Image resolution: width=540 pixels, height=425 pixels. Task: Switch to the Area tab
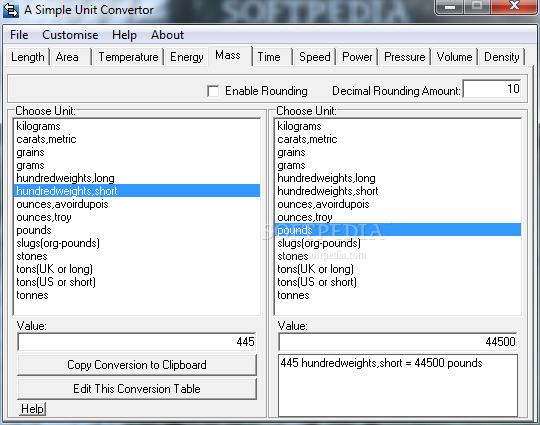70,57
